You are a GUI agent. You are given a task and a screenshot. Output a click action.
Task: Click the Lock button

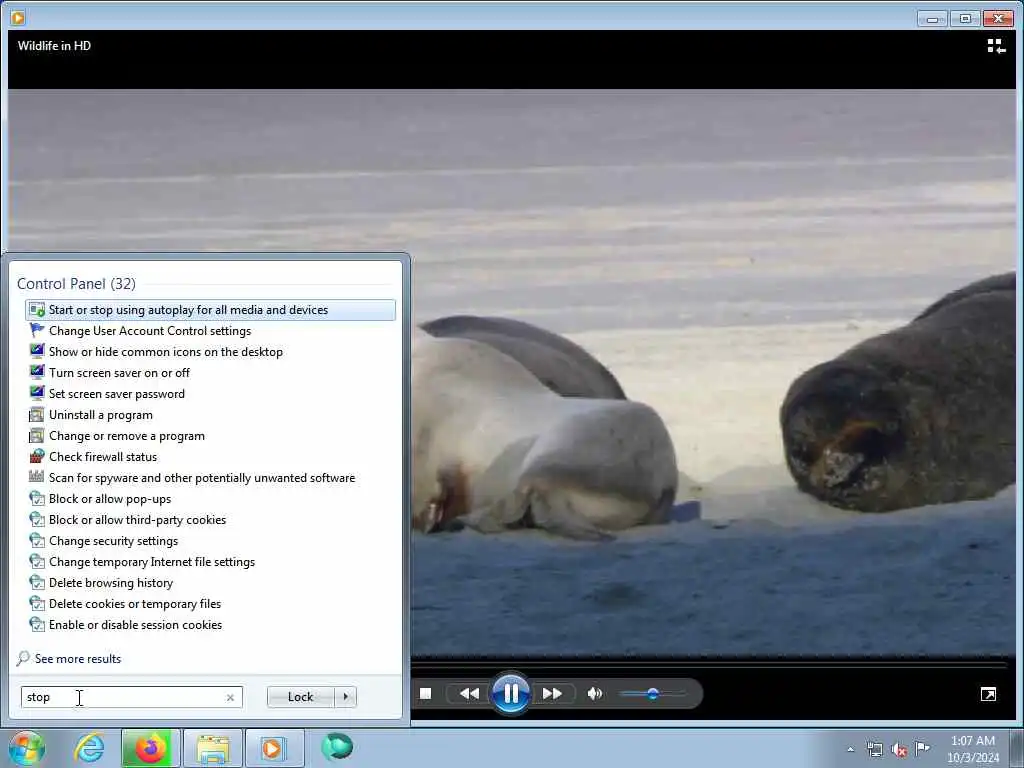click(x=300, y=697)
